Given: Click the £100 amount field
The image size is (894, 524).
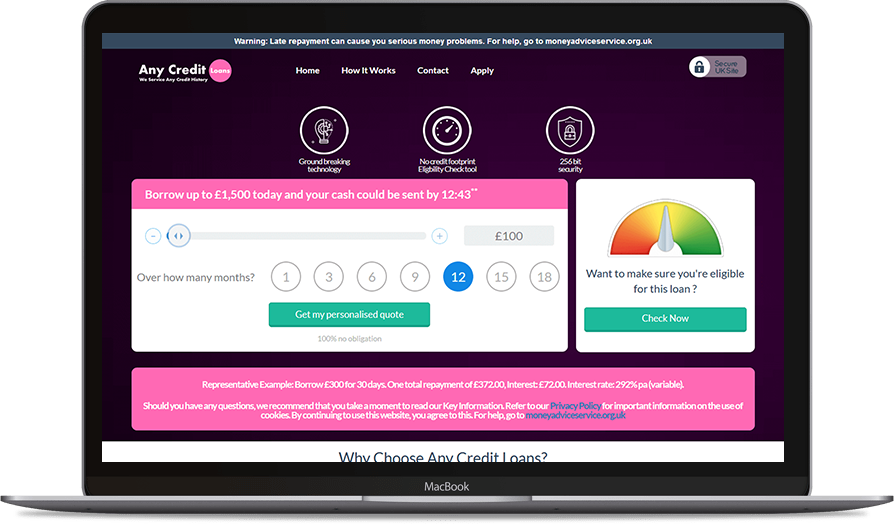Looking at the screenshot, I should point(509,236).
